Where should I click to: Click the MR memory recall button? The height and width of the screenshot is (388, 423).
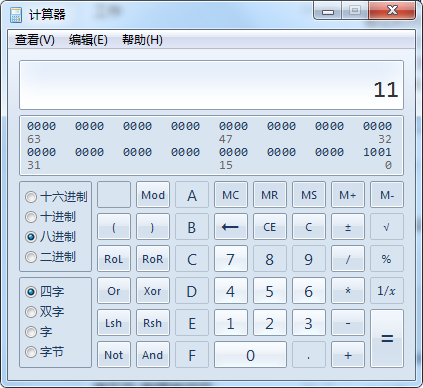(x=270, y=195)
